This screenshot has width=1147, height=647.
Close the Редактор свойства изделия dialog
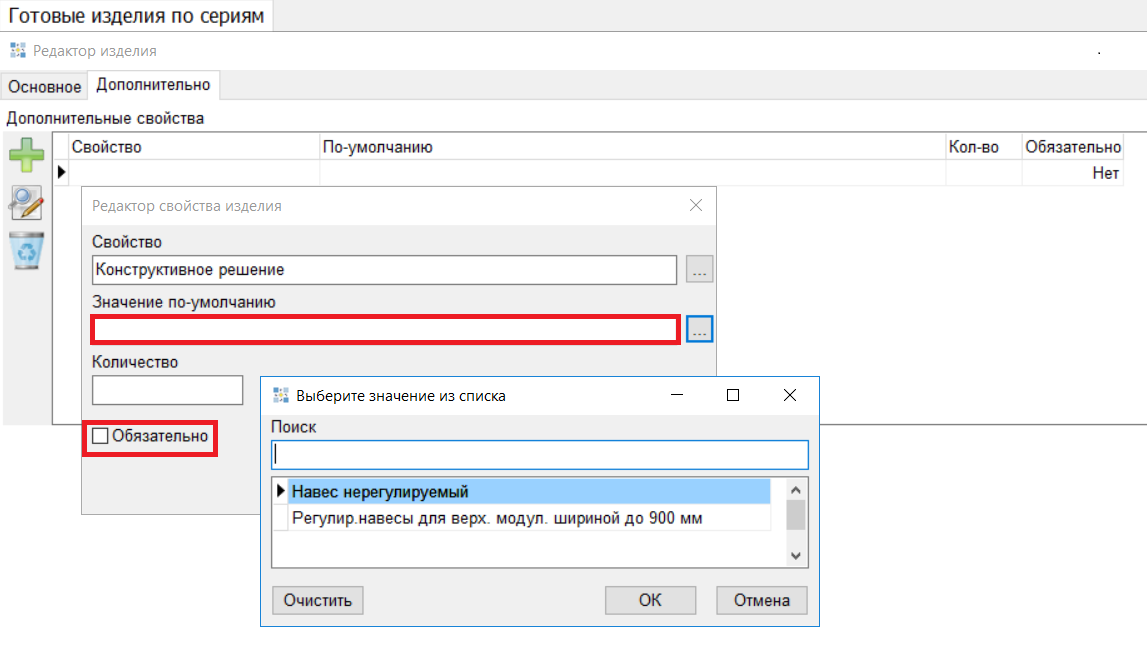coord(696,206)
